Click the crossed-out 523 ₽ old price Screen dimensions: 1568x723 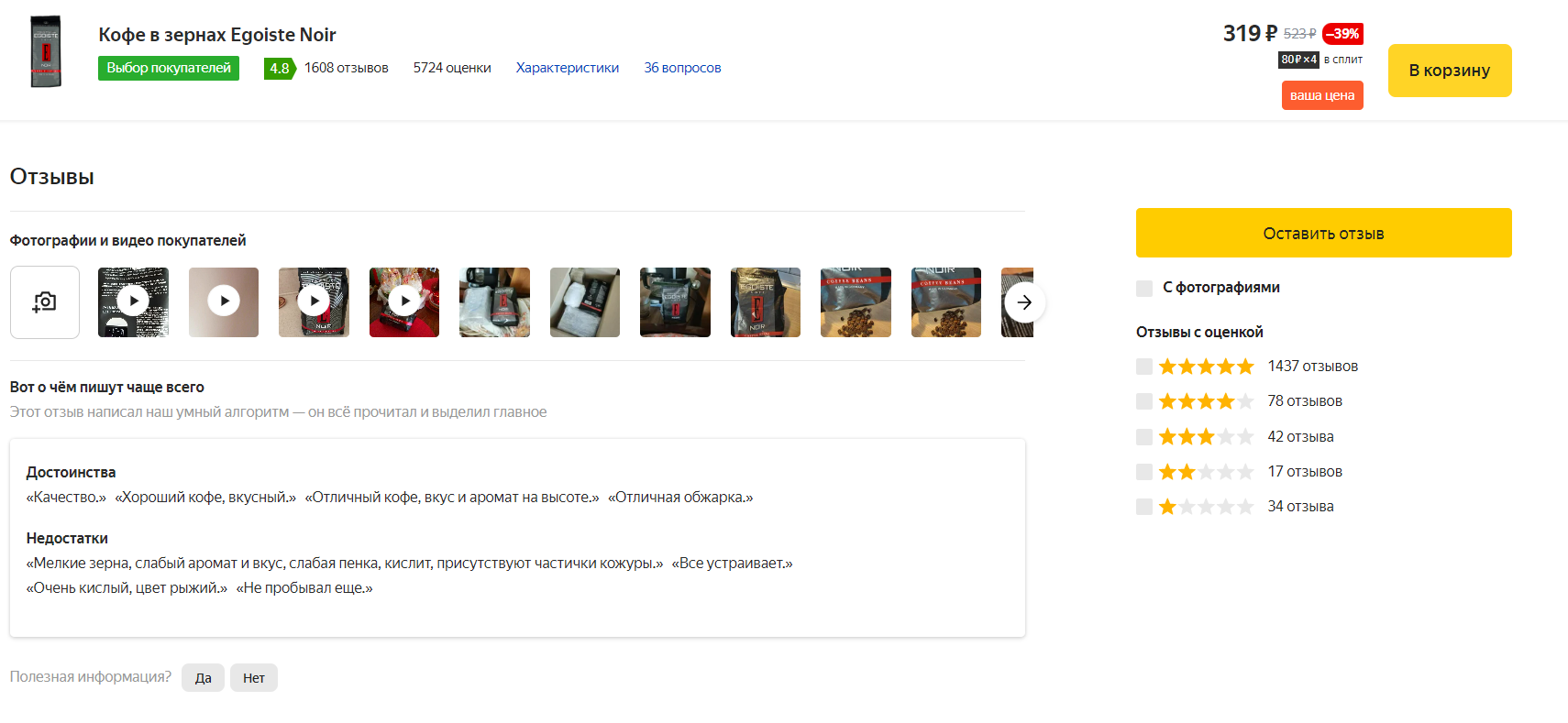[x=1299, y=34]
